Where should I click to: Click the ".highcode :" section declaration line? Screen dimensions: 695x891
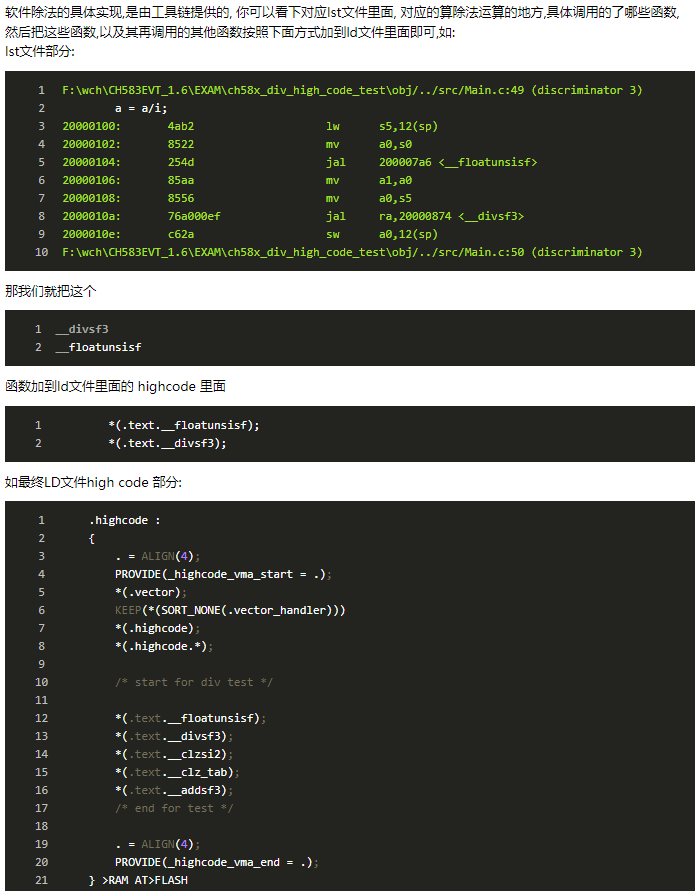pyautogui.click(x=124, y=520)
